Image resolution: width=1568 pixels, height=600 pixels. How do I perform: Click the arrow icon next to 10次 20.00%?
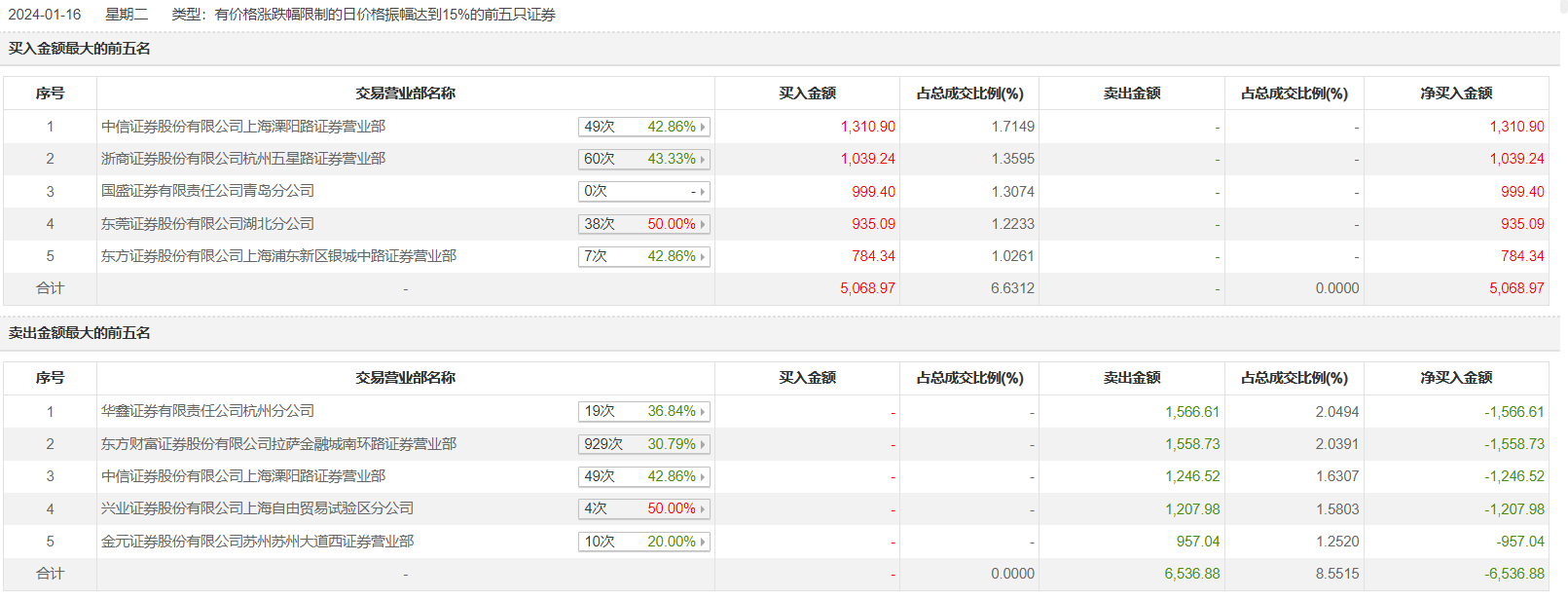[x=703, y=542]
